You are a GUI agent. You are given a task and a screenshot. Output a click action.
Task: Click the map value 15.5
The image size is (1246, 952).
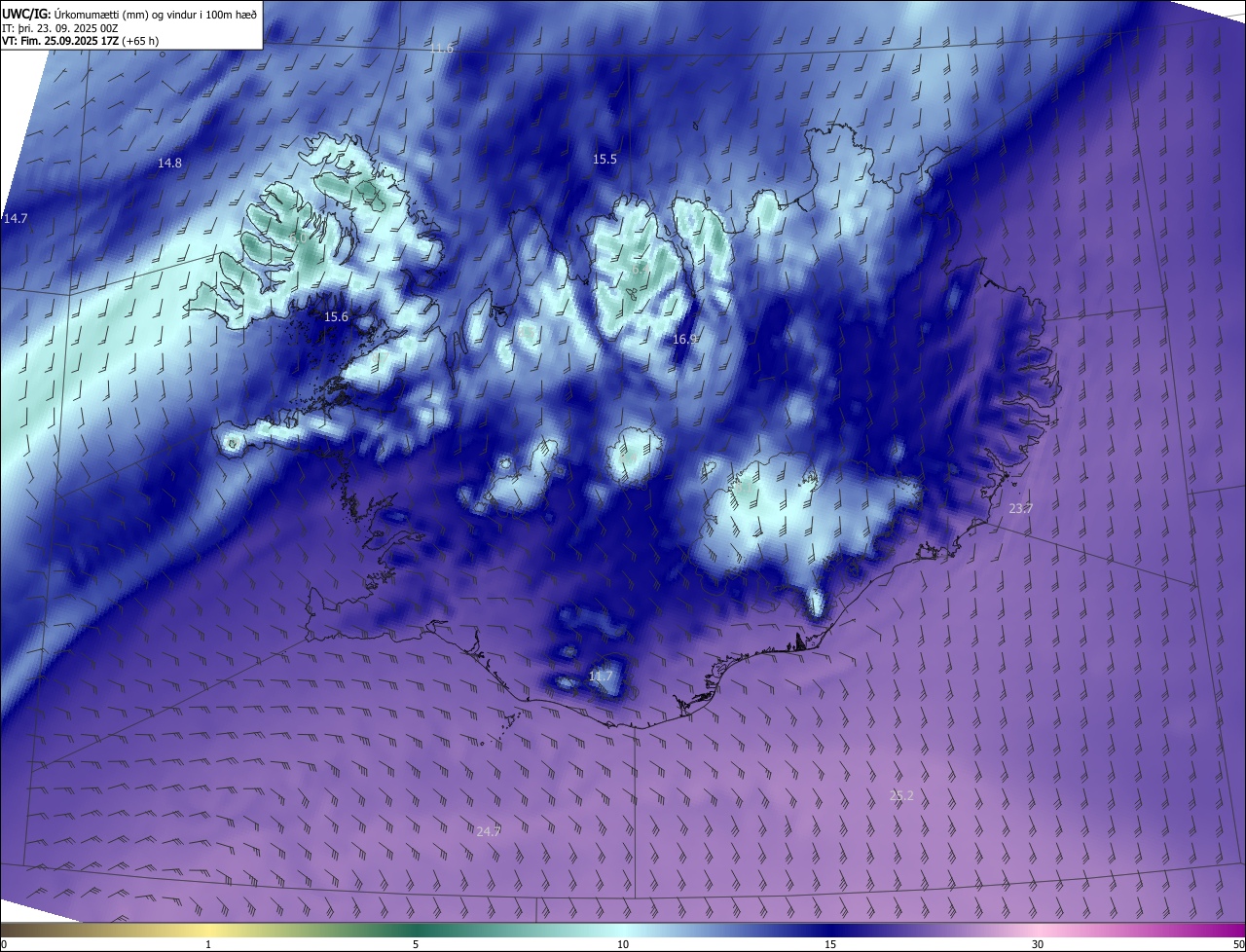[x=605, y=159]
